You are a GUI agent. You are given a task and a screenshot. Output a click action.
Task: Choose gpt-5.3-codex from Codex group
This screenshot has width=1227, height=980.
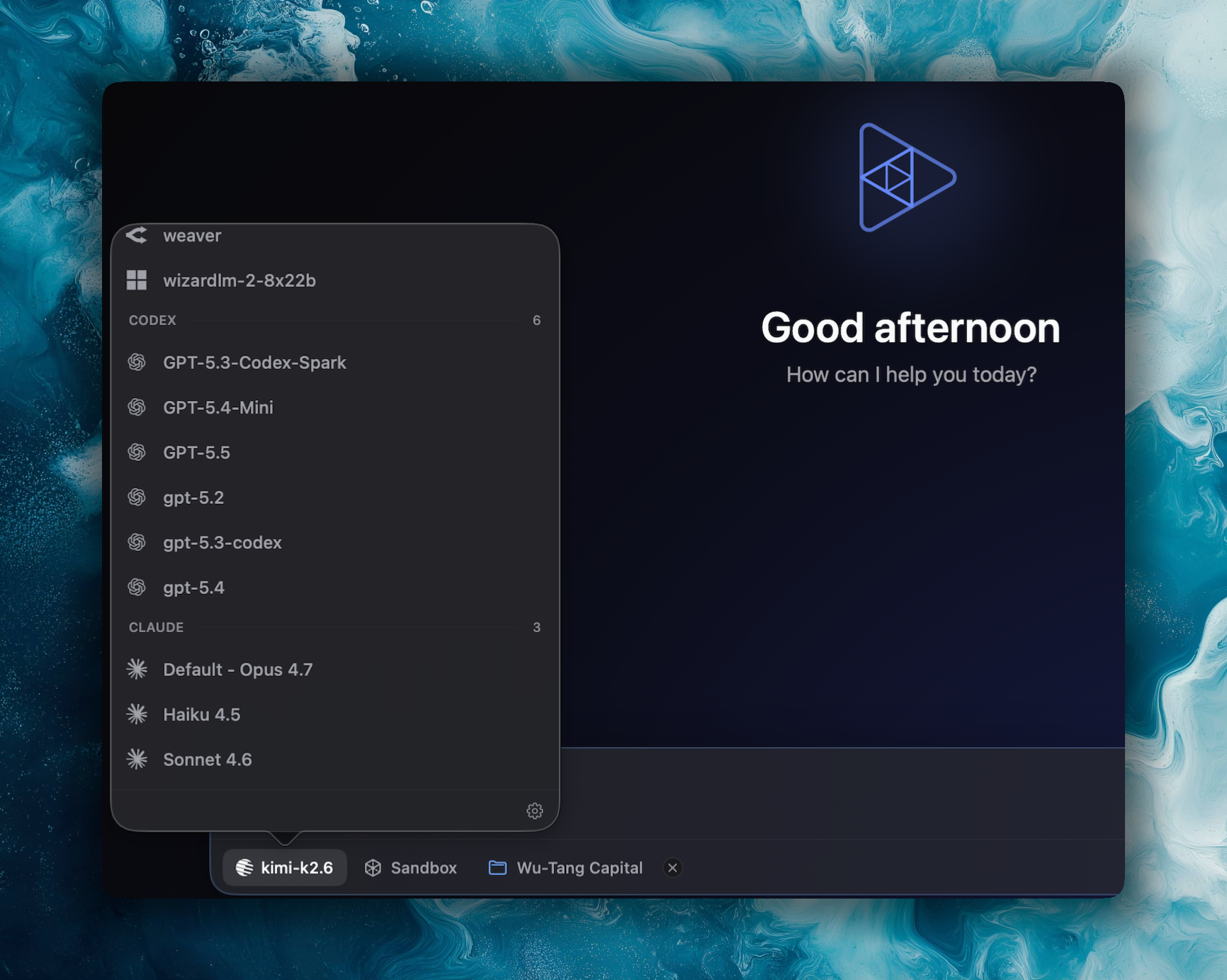click(x=335, y=542)
